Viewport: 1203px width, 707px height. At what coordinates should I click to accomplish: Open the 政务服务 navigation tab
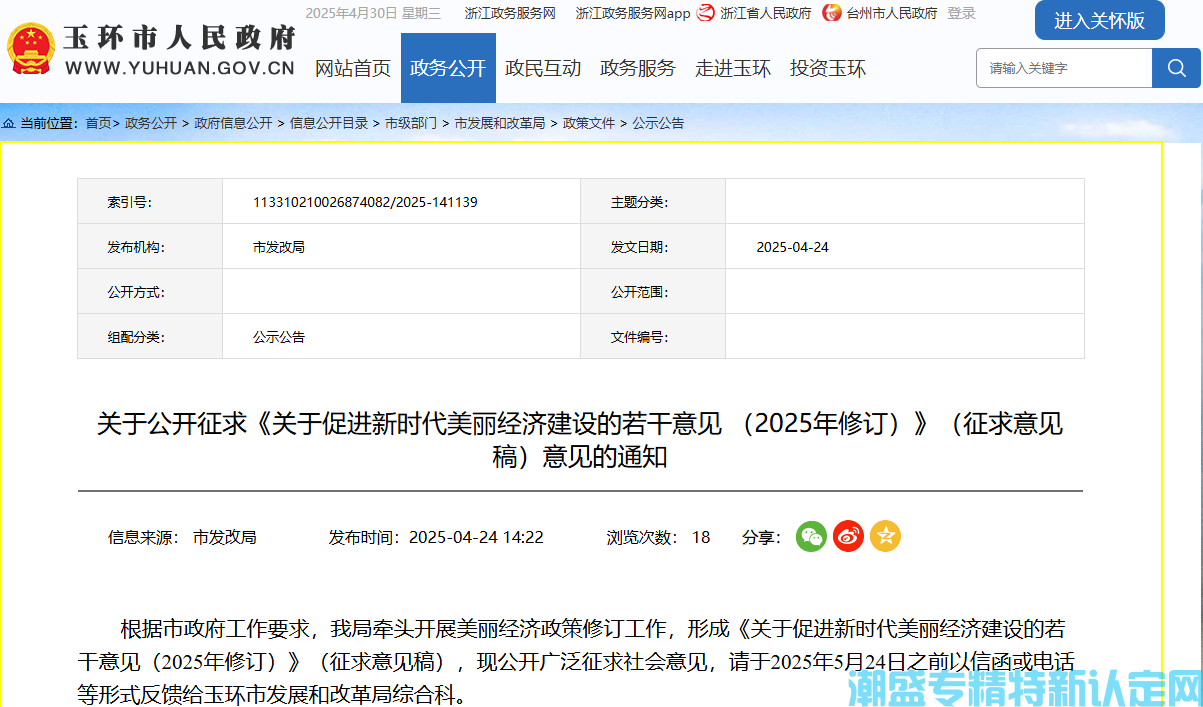point(638,68)
